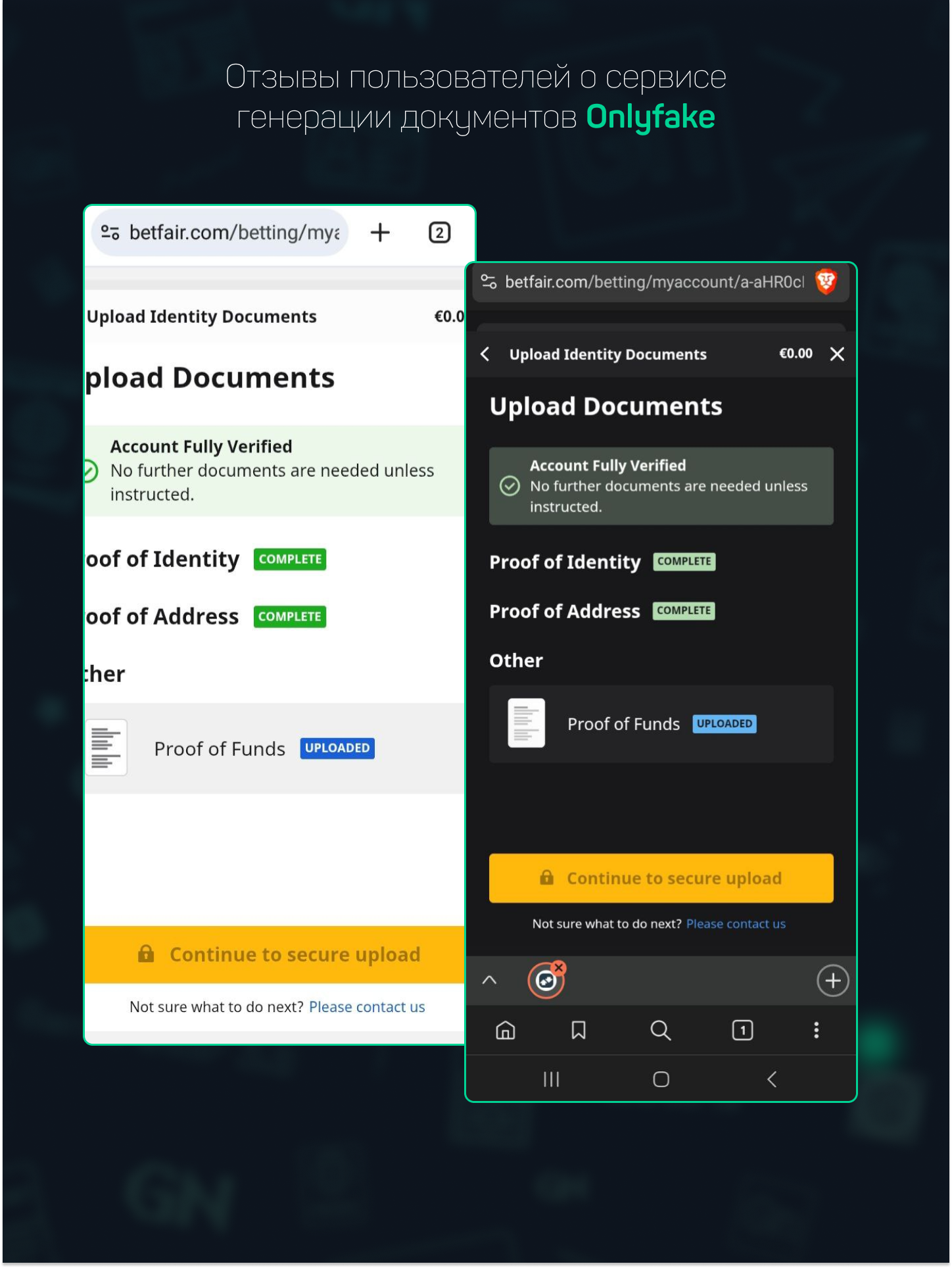
Task: Open the three-dot menu in Brave's toolbar
Action: pyautogui.click(x=816, y=1030)
